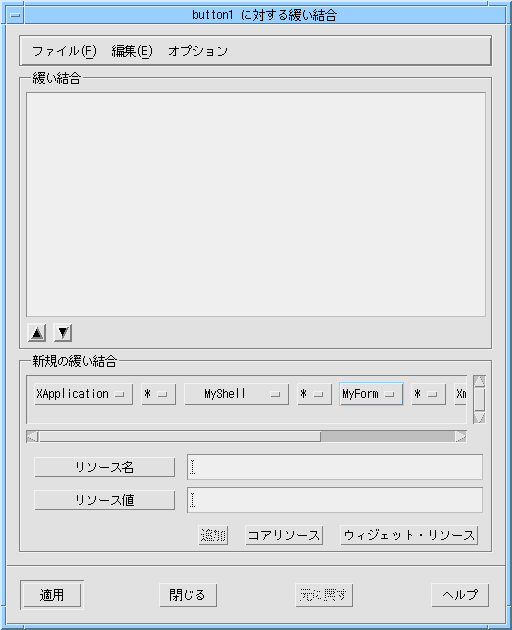Focus the resource name input field

(x=335, y=467)
